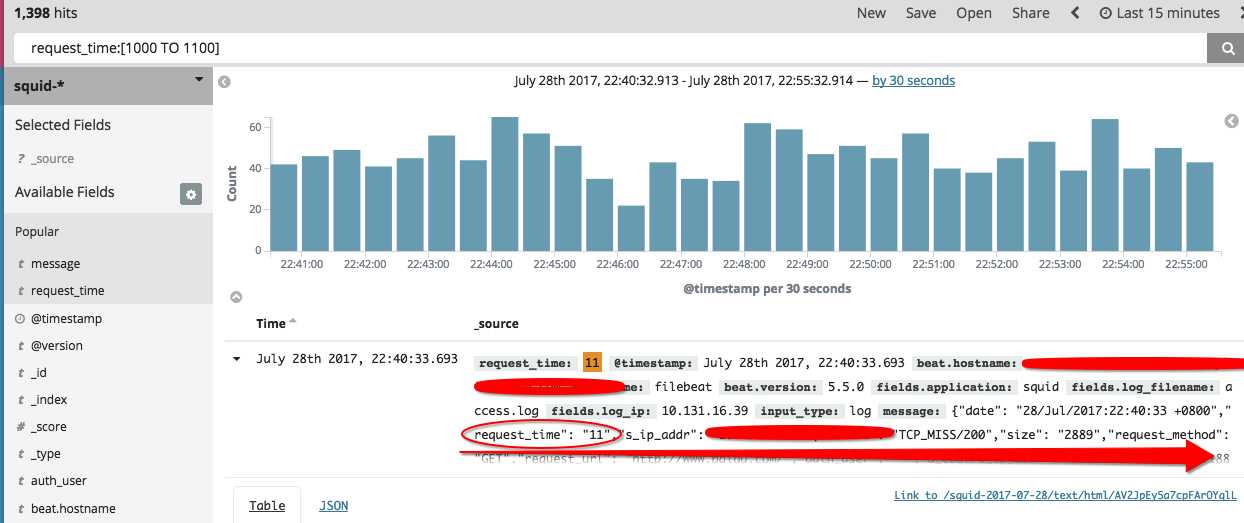Viewport: 1244px width, 523px height.
Task: Change interval via 'by 30 seconds' link
Action: pos(913,80)
